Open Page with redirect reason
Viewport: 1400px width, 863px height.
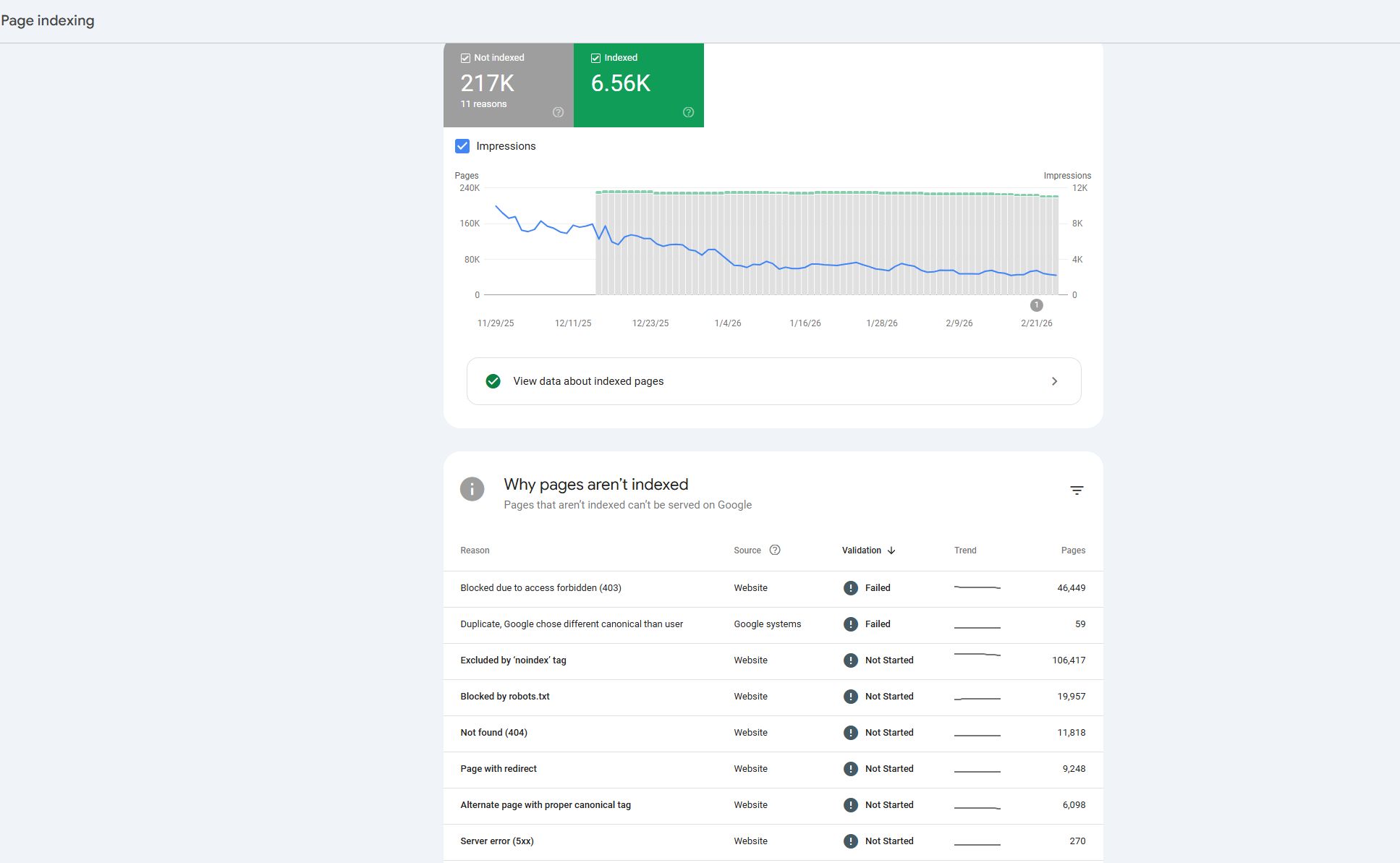click(x=499, y=769)
